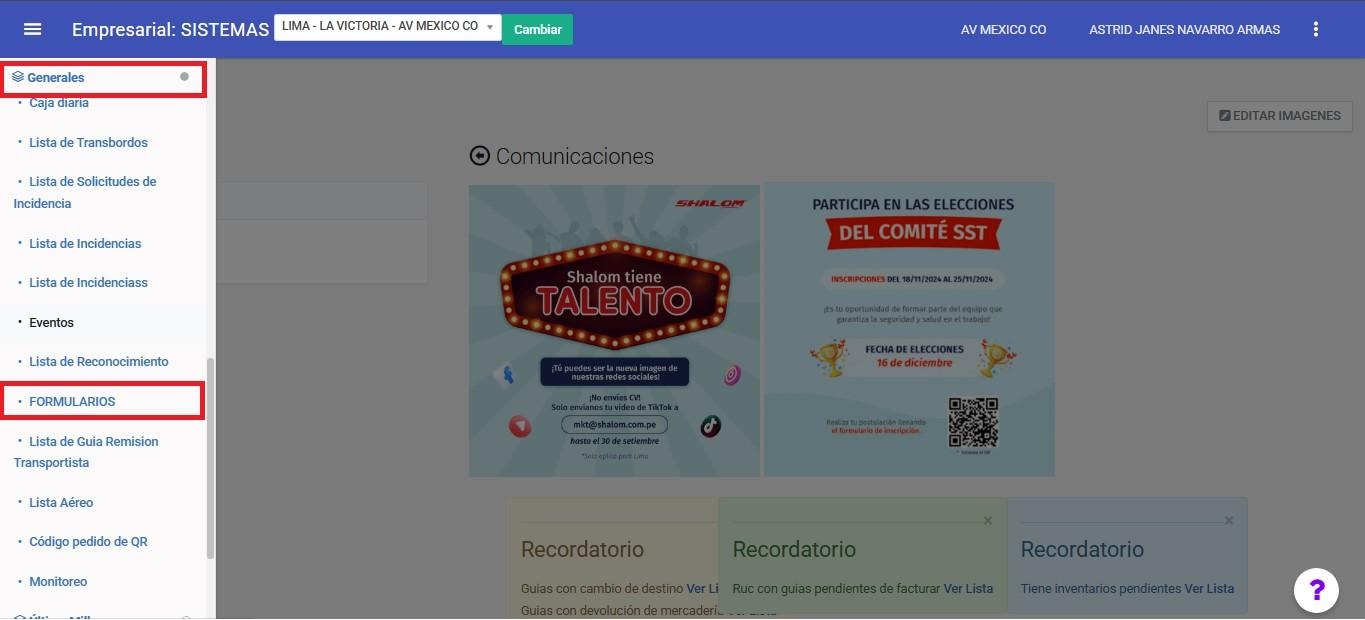Click the EDITAR IMAGENES button
1365x620 pixels.
click(1279, 116)
